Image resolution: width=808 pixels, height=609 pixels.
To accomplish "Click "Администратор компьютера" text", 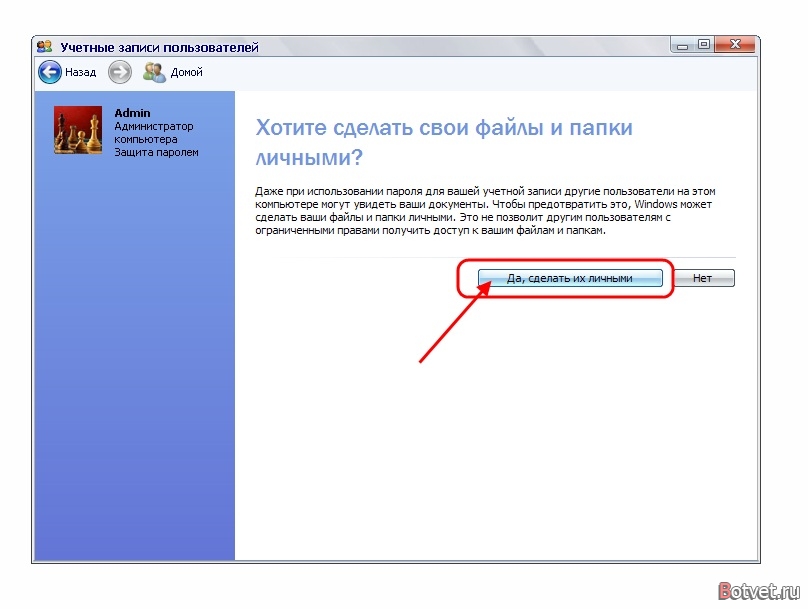I will (x=154, y=133).
